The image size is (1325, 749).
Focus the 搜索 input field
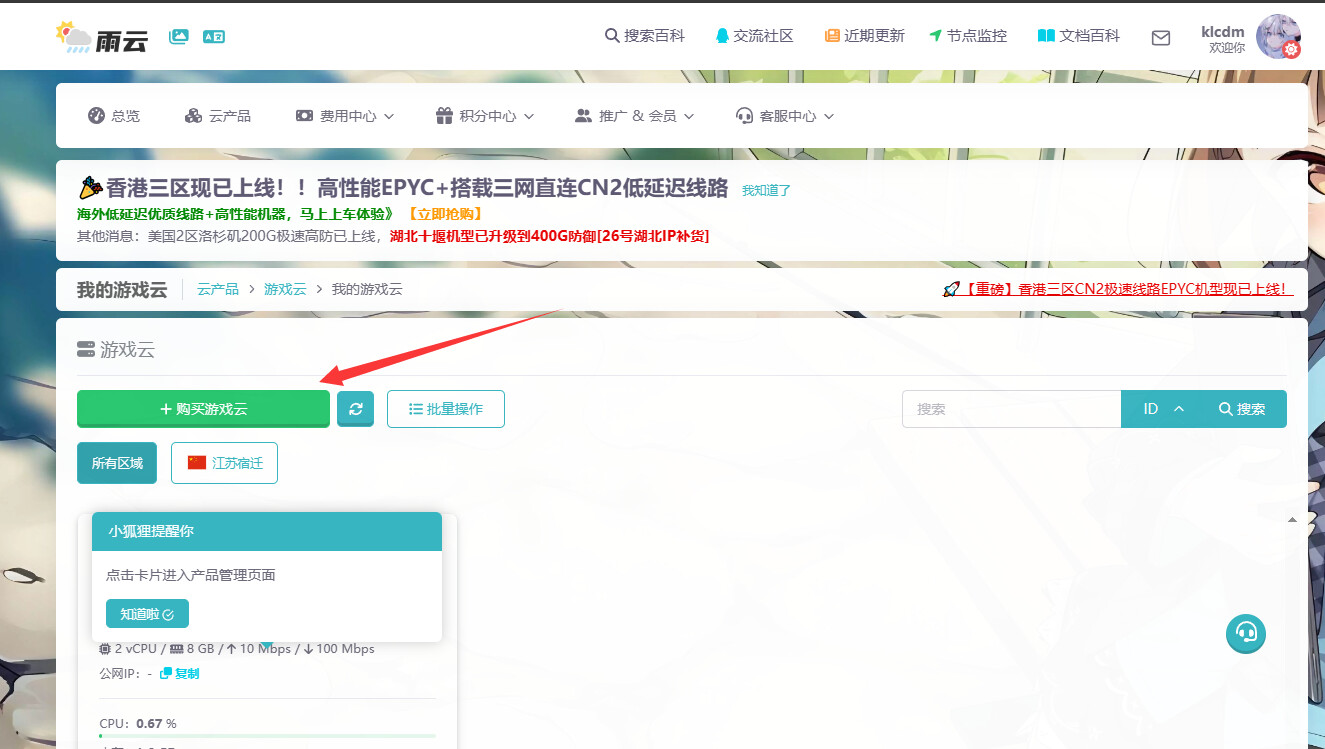coord(1011,409)
